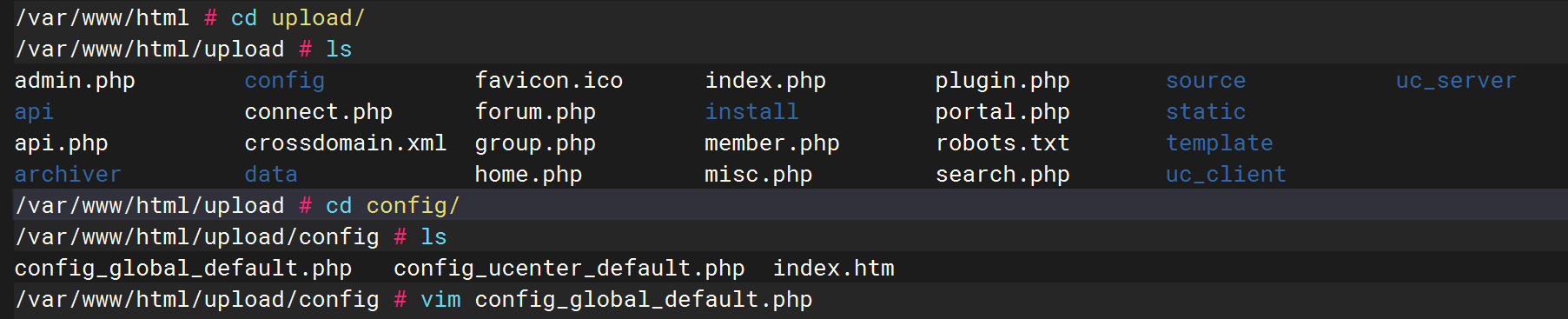Click the 'install' directory name
Image resolution: width=1568 pixels, height=319 pixels.
click(x=751, y=112)
